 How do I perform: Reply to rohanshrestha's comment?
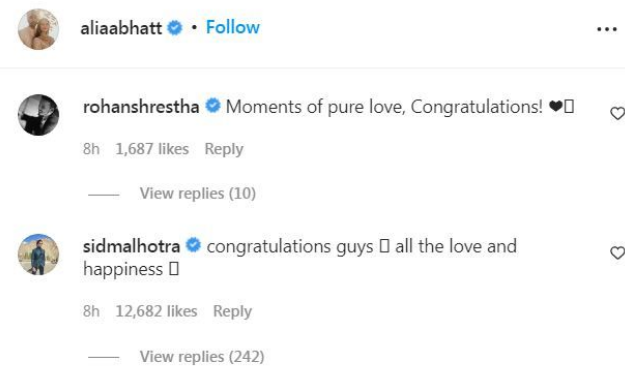(224, 149)
